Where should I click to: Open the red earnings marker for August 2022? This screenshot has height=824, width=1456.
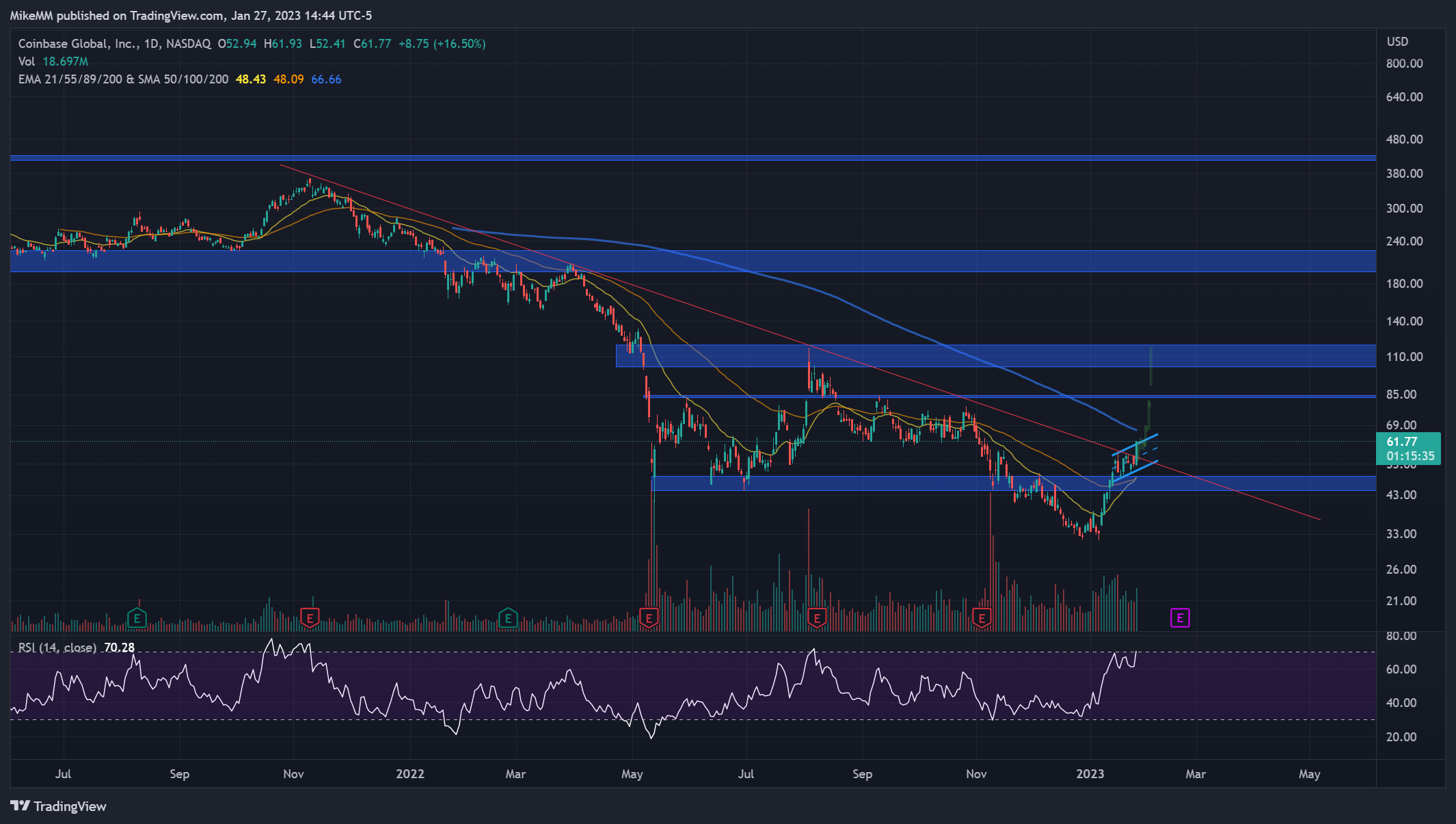(816, 619)
